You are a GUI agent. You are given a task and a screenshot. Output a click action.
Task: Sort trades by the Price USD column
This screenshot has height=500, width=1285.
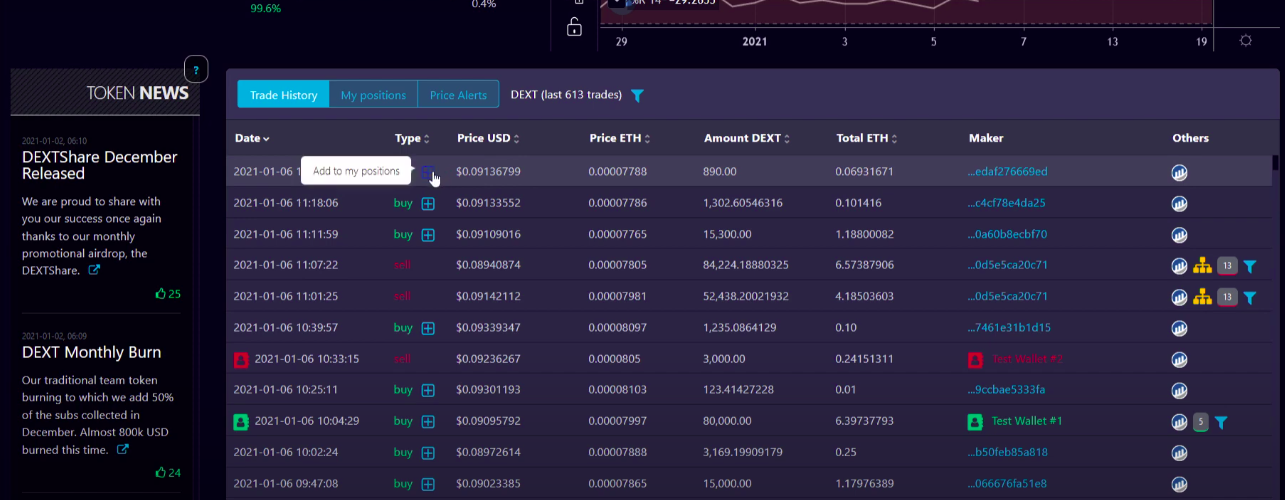coord(488,138)
